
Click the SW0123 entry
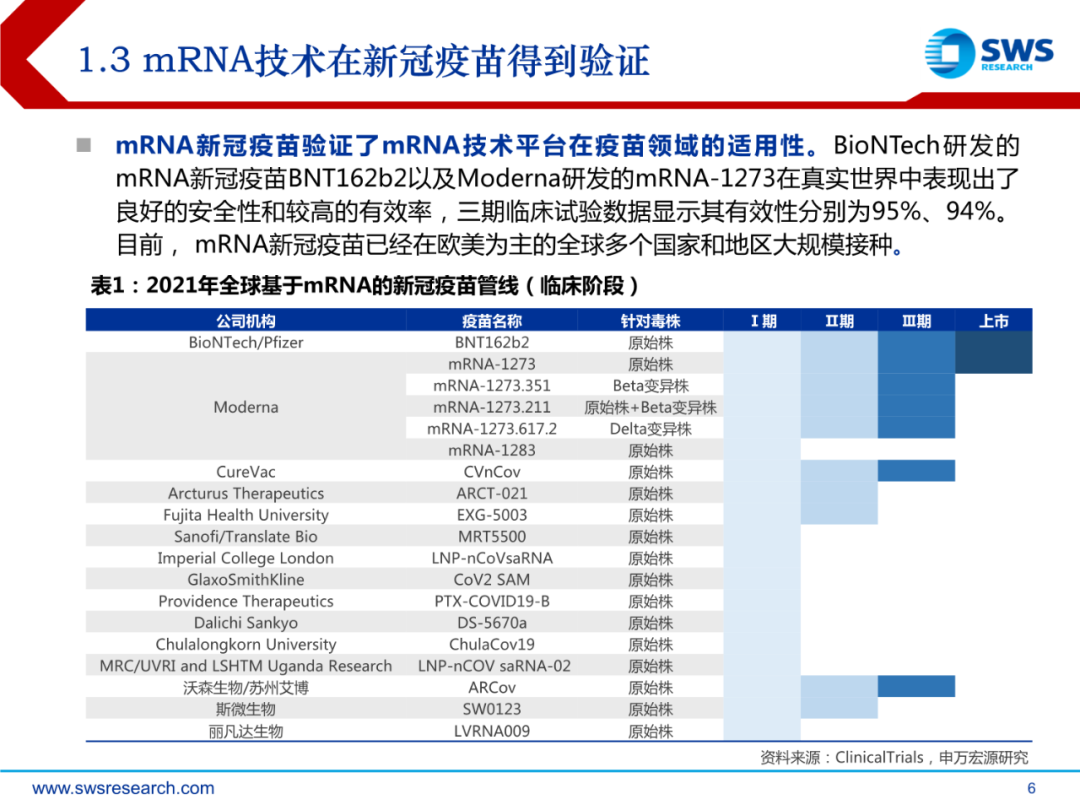tap(492, 709)
